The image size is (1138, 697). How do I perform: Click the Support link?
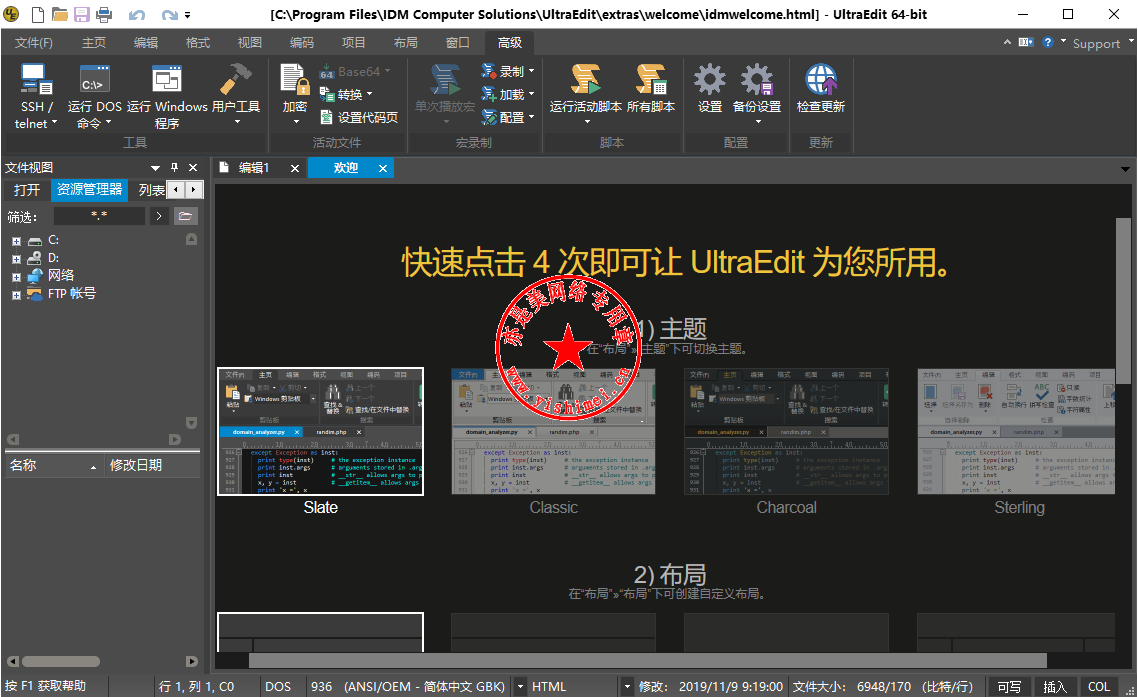pyautogui.click(x=1096, y=44)
